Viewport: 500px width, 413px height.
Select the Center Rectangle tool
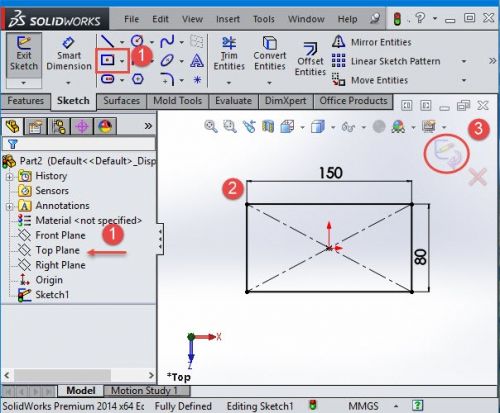[x=108, y=60]
